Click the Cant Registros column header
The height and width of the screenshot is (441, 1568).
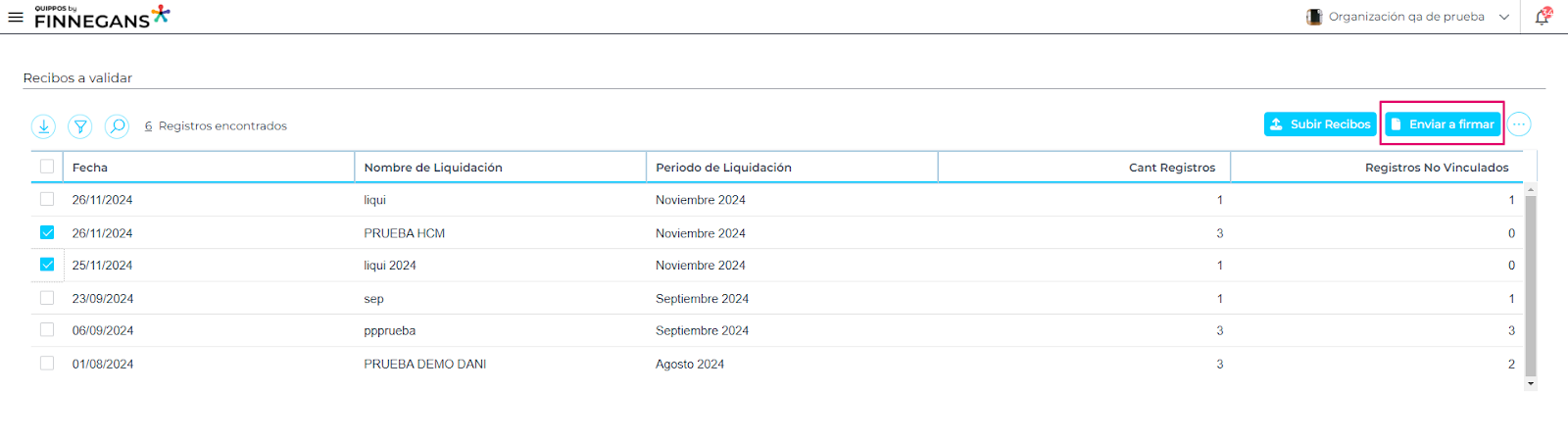pyautogui.click(x=1171, y=168)
